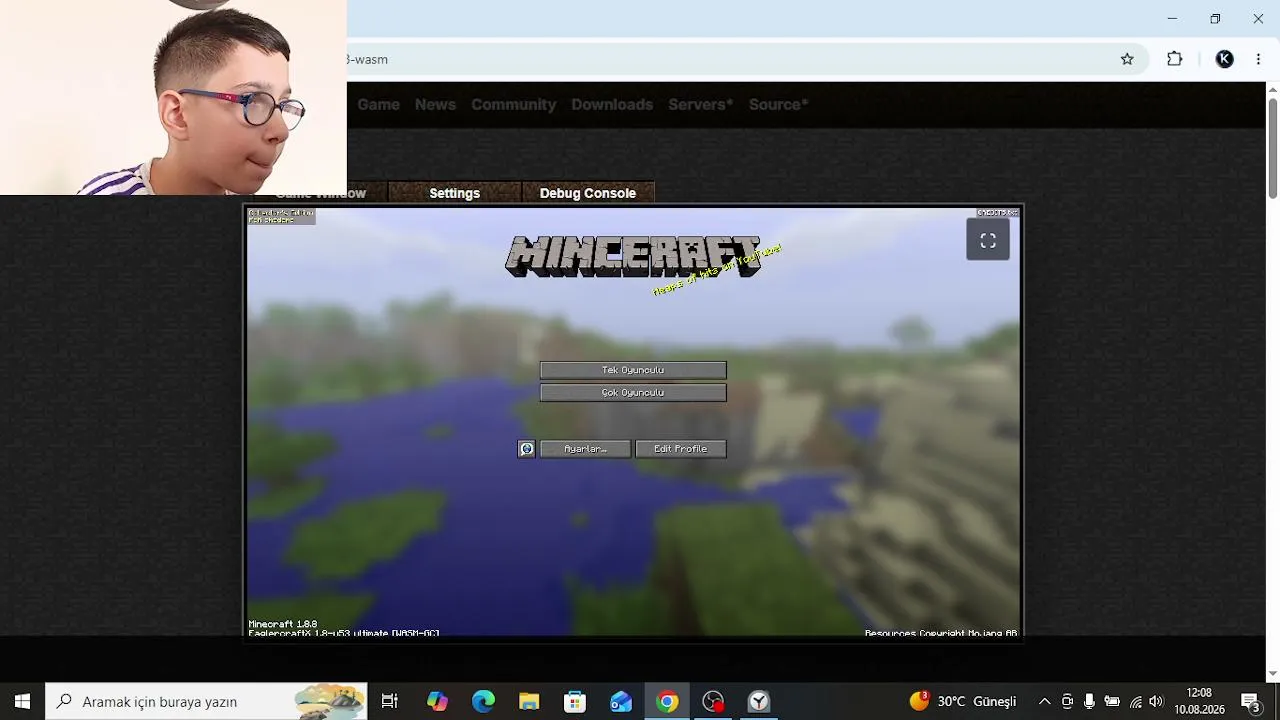The width and height of the screenshot is (1280, 720).
Task: Switch to the Settings tab
Action: click(455, 193)
